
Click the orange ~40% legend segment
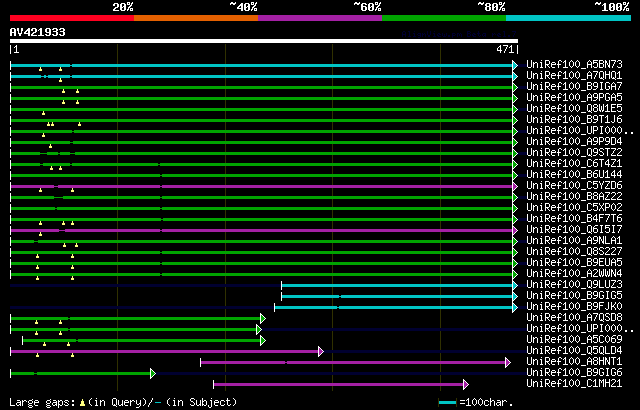pos(196,18)
